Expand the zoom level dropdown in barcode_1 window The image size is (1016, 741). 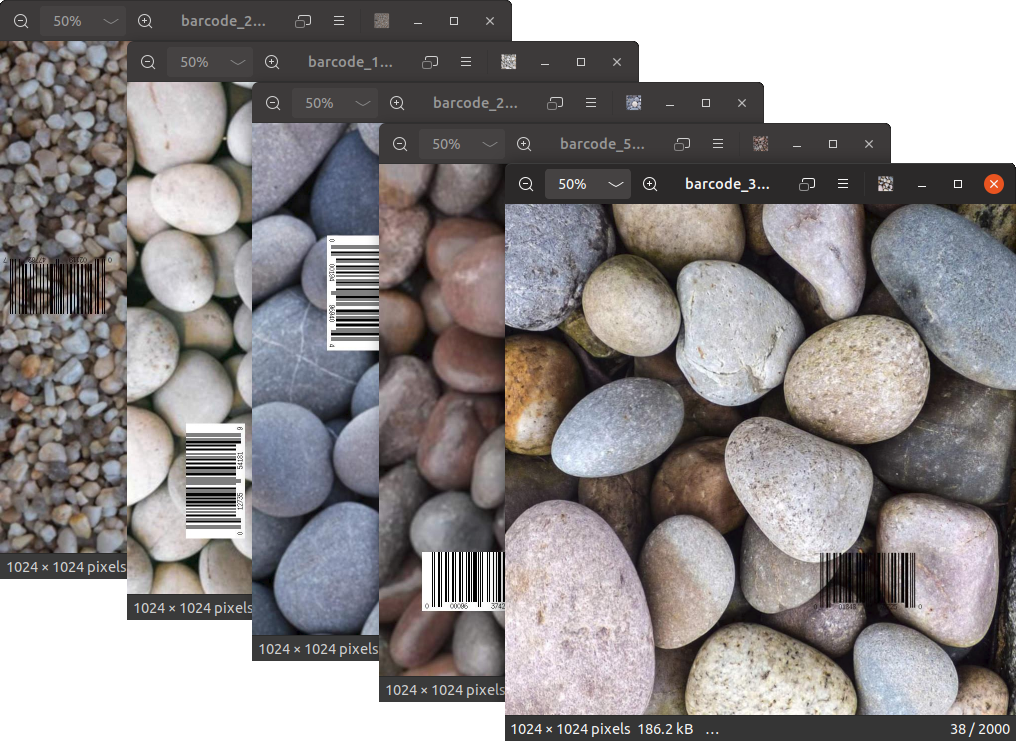[237, 62]
